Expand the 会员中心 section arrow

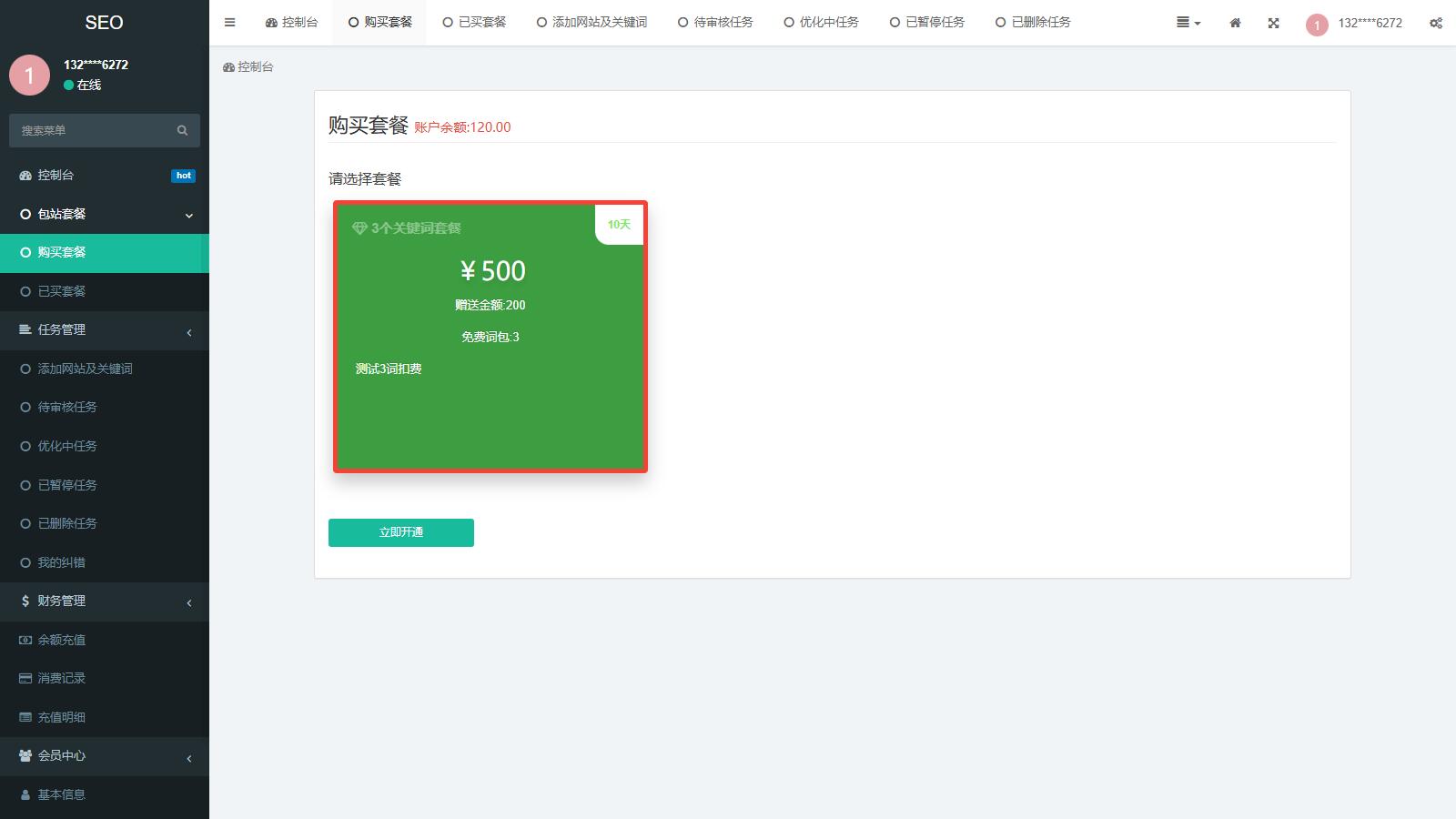[189, 758]
